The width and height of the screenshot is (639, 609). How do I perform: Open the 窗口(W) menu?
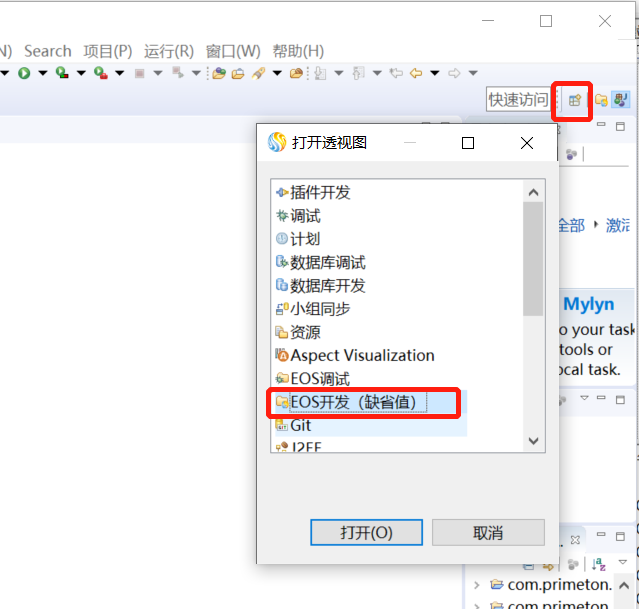point(233,51)
